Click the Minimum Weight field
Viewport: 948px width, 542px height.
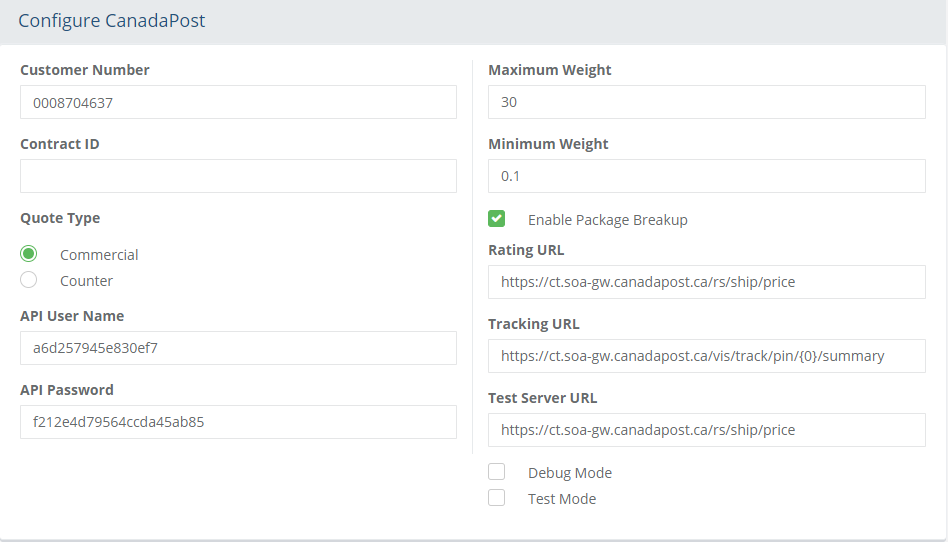pyautogui.click(x=707, y=176)
